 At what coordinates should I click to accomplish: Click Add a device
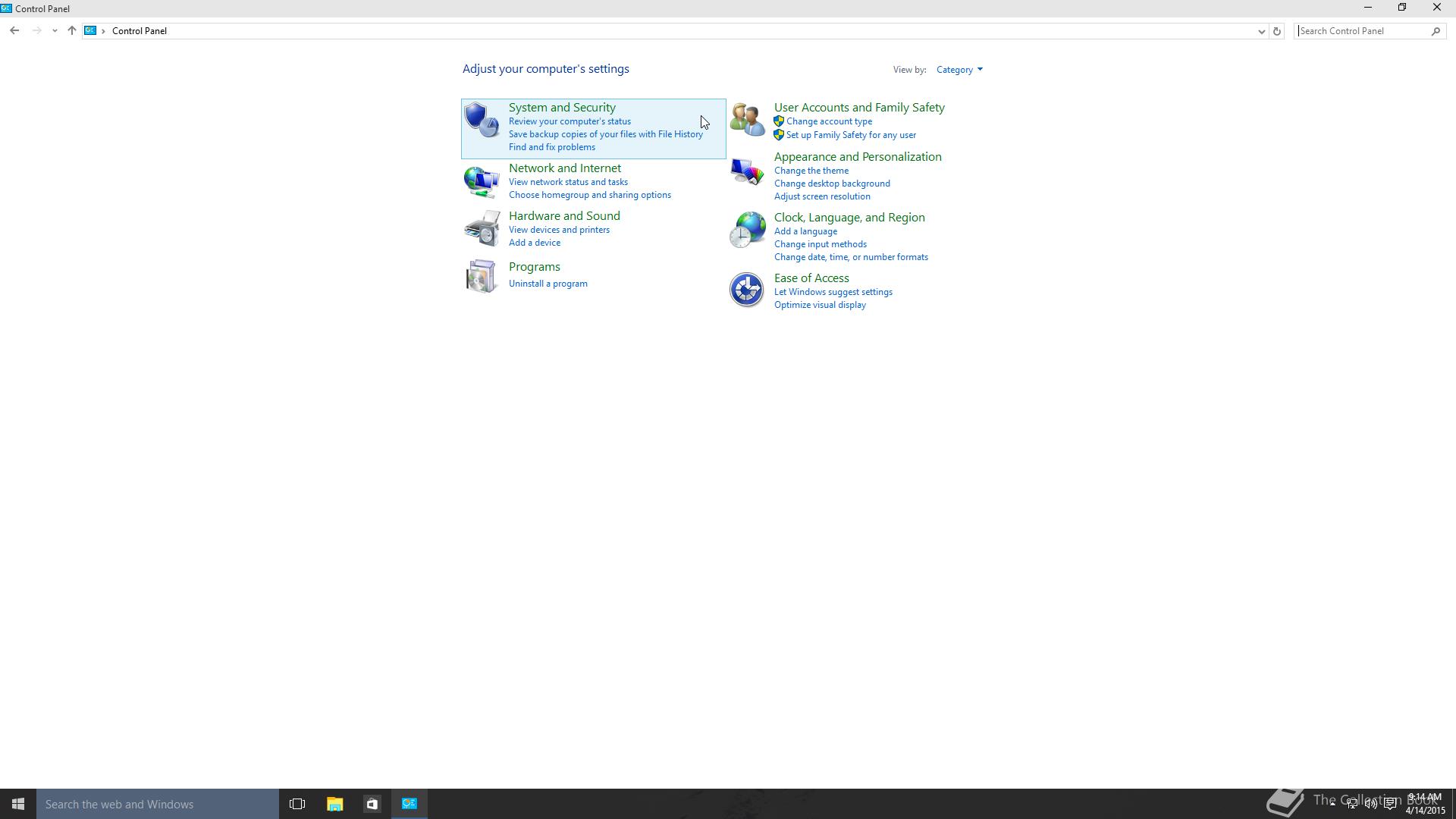tap(535, 243)
